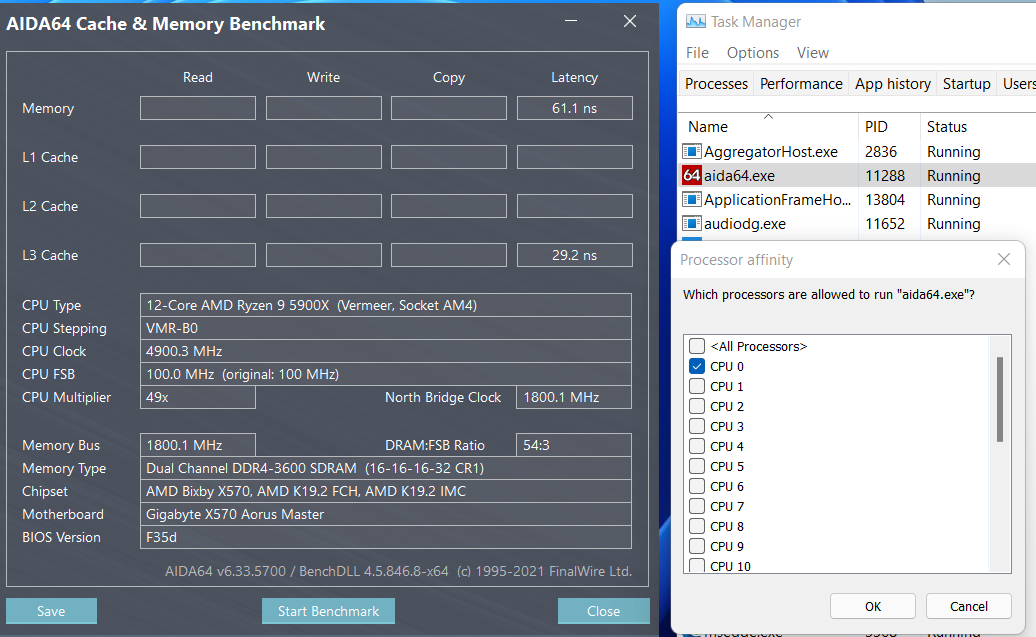Image resolution: width=1036 pixels, height=637 pixels.
Task: Click the L1 Cache Read result field
Action: click(x=198, y=157)
